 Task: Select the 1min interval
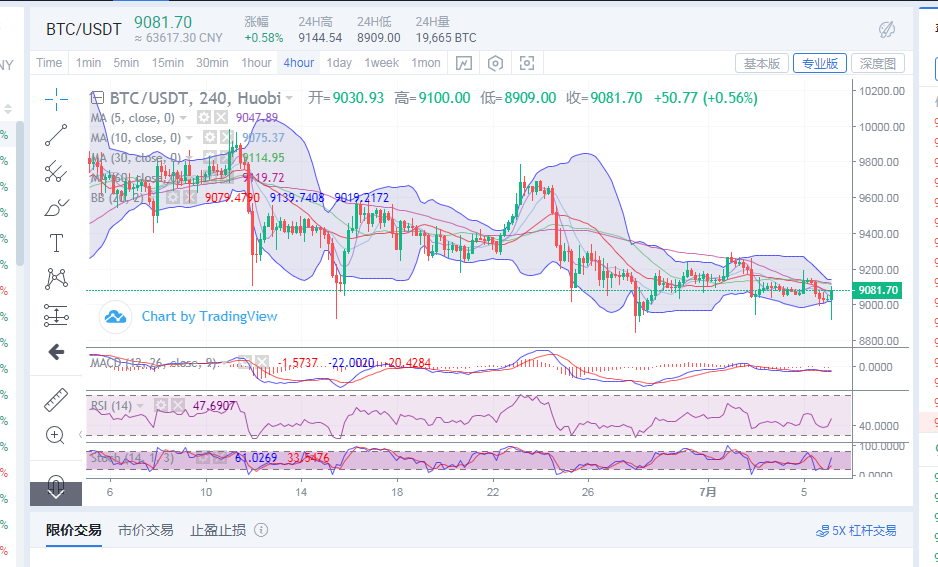88,63
